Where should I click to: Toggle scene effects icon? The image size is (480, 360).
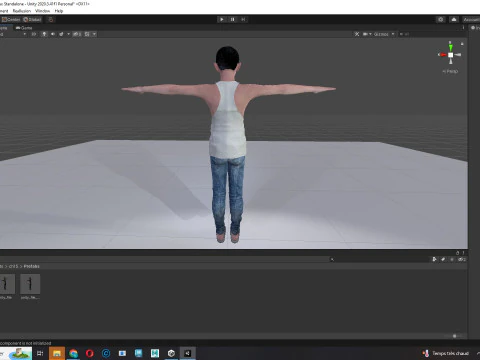click(61, 34)
